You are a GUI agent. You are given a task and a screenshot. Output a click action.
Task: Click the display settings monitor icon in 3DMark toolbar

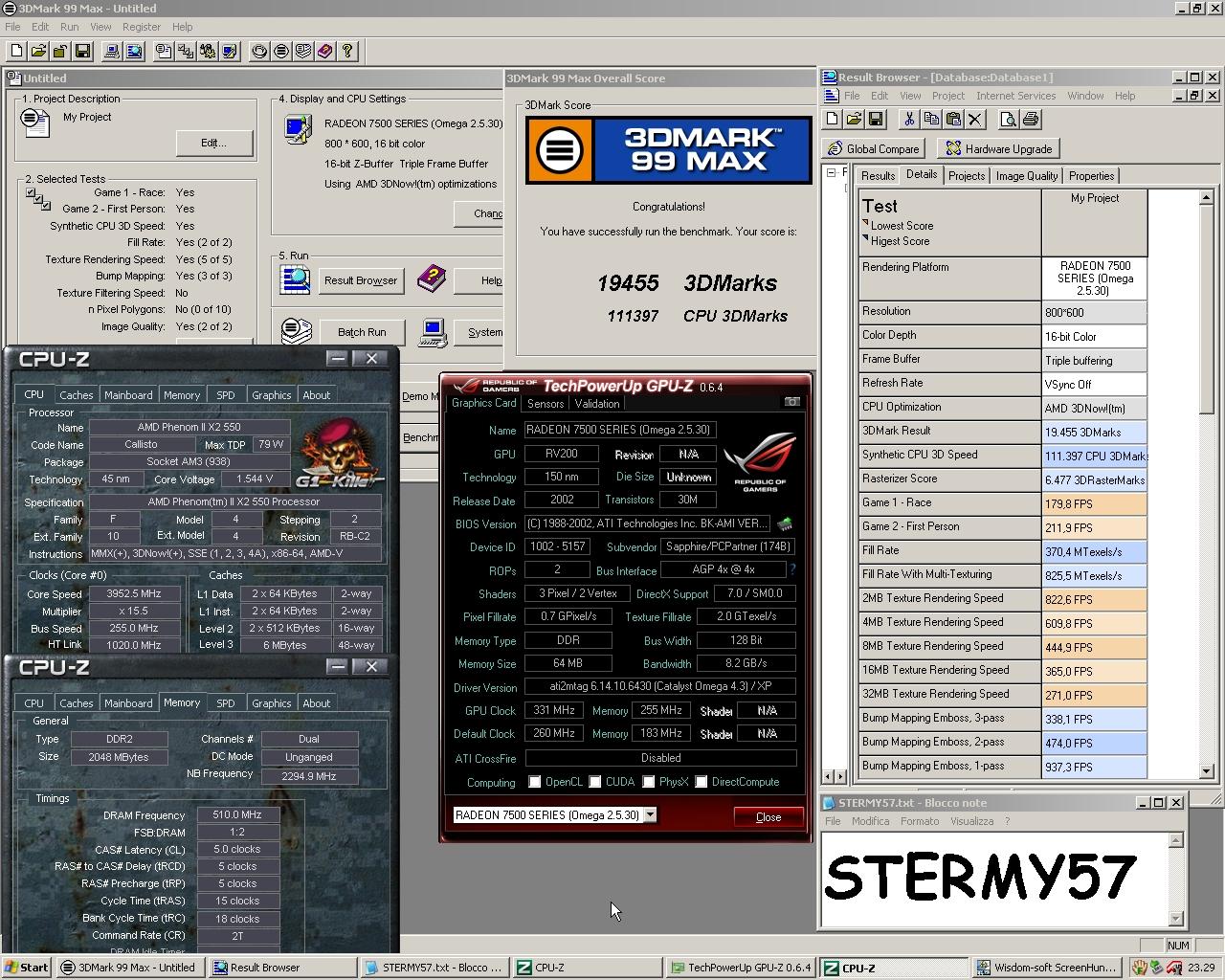point(230,51)
